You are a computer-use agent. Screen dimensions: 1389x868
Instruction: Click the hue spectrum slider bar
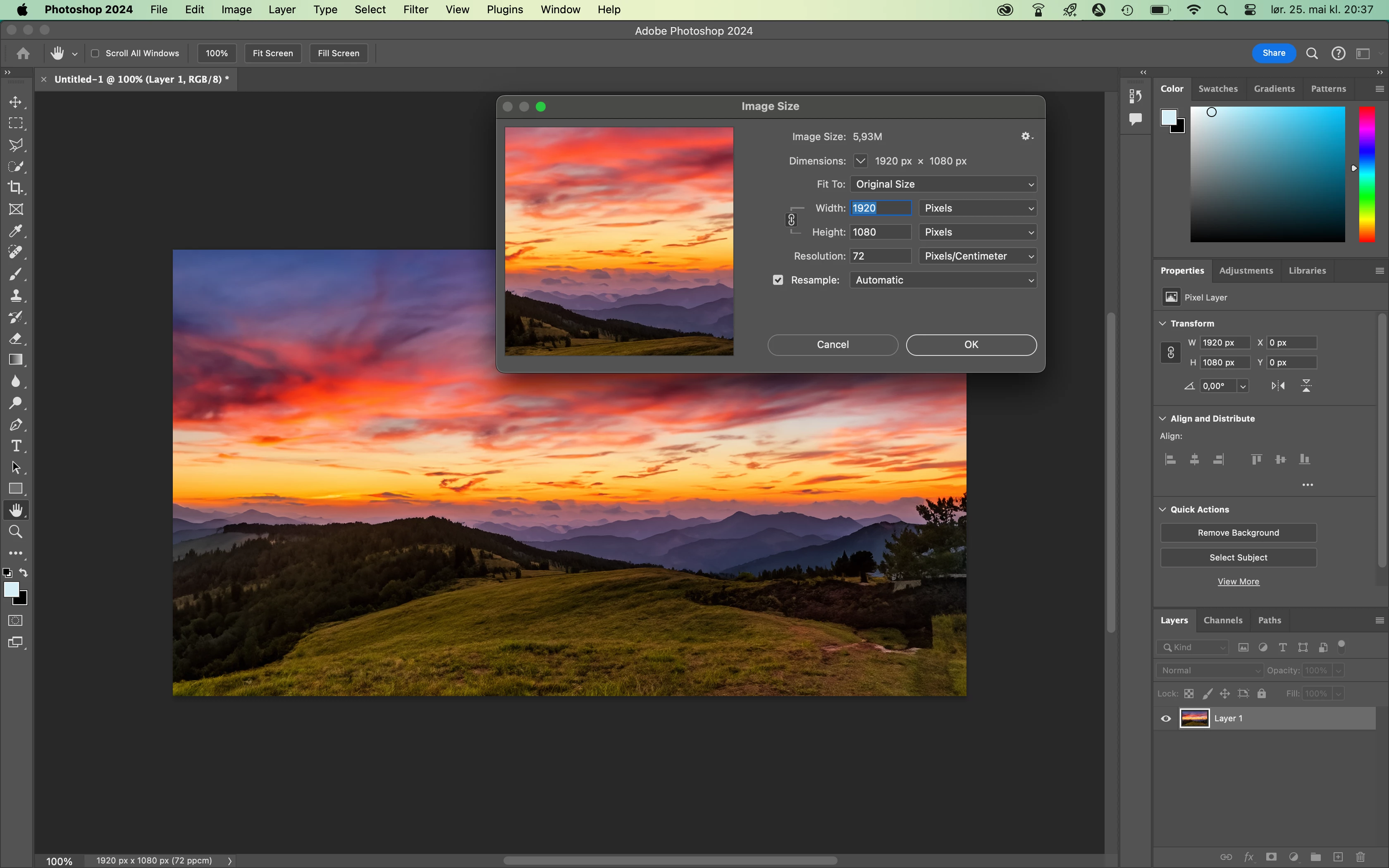(1367, 174)
